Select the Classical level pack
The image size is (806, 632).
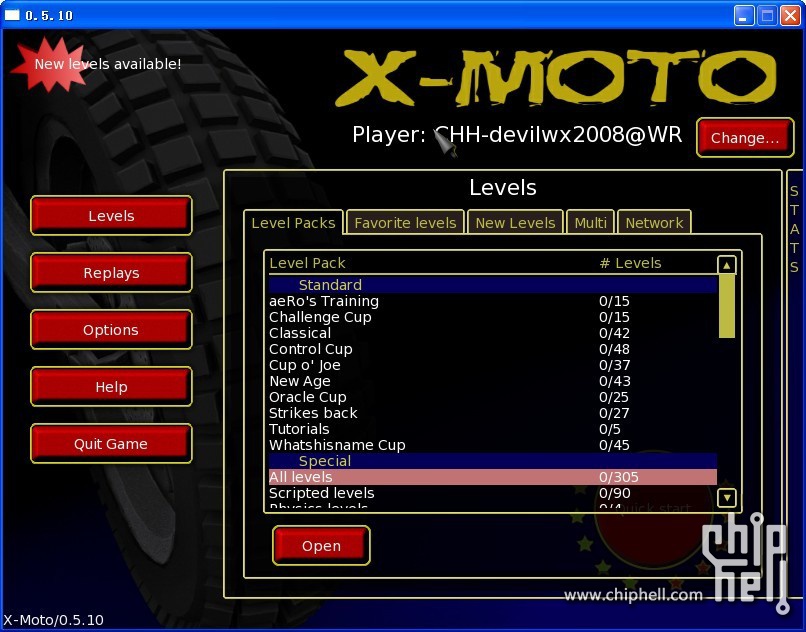(492, 333)
